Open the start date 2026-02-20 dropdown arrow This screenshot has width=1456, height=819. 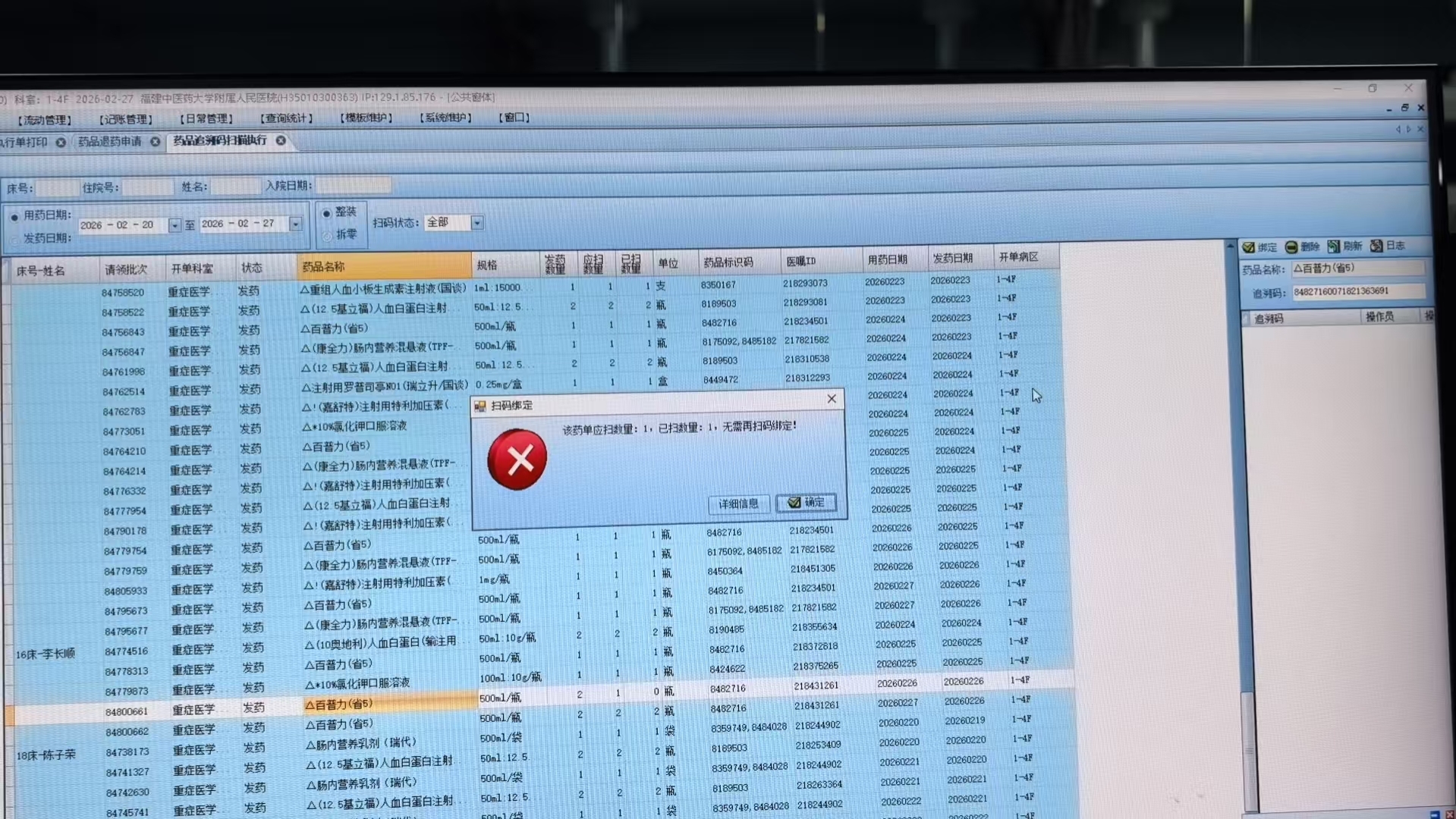click(175, 225)
